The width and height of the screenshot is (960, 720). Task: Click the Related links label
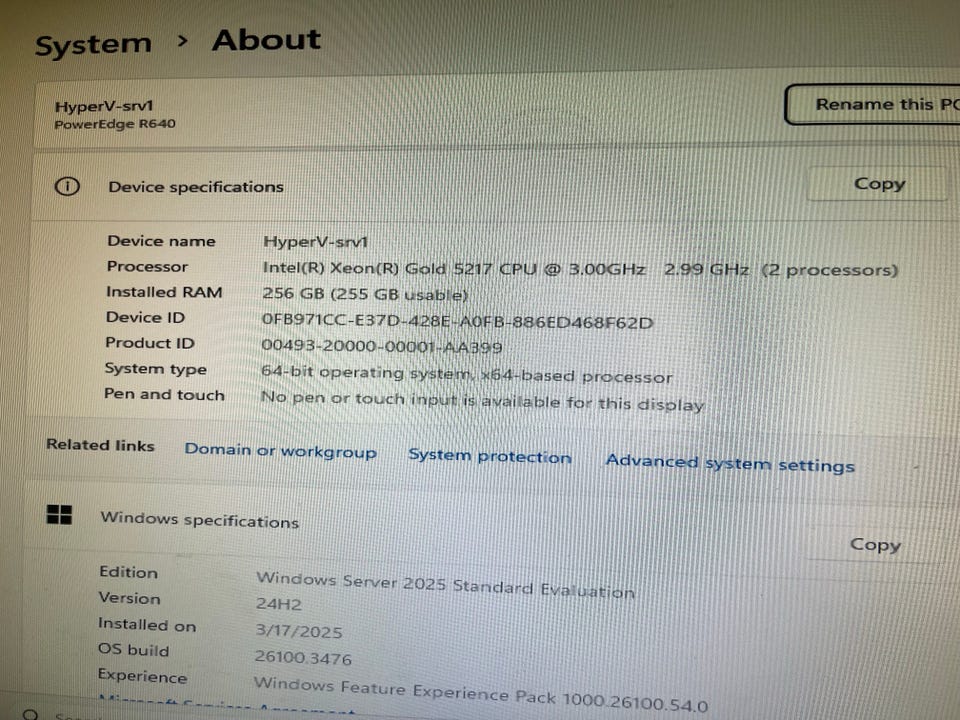pos(100,445)
